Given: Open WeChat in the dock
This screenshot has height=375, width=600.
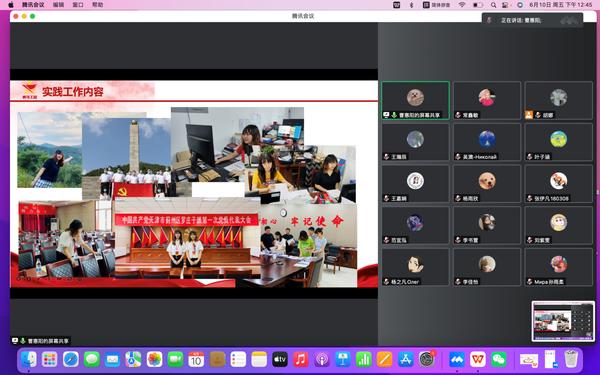Looking at the screenshot, I should pos(499,359).
